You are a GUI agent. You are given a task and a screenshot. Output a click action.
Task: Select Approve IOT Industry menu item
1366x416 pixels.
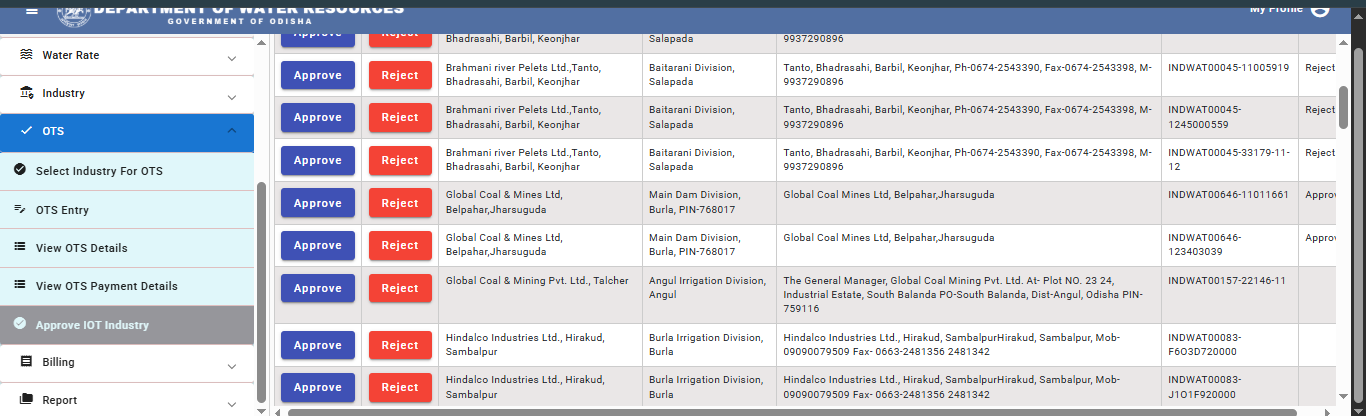127,325
